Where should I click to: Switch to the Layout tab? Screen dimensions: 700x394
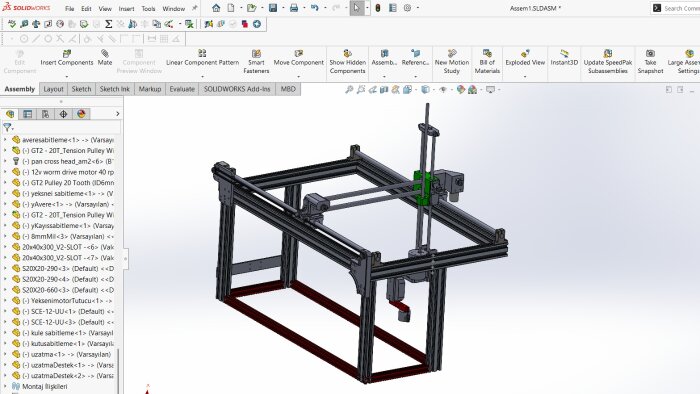(x=53, y=89)
